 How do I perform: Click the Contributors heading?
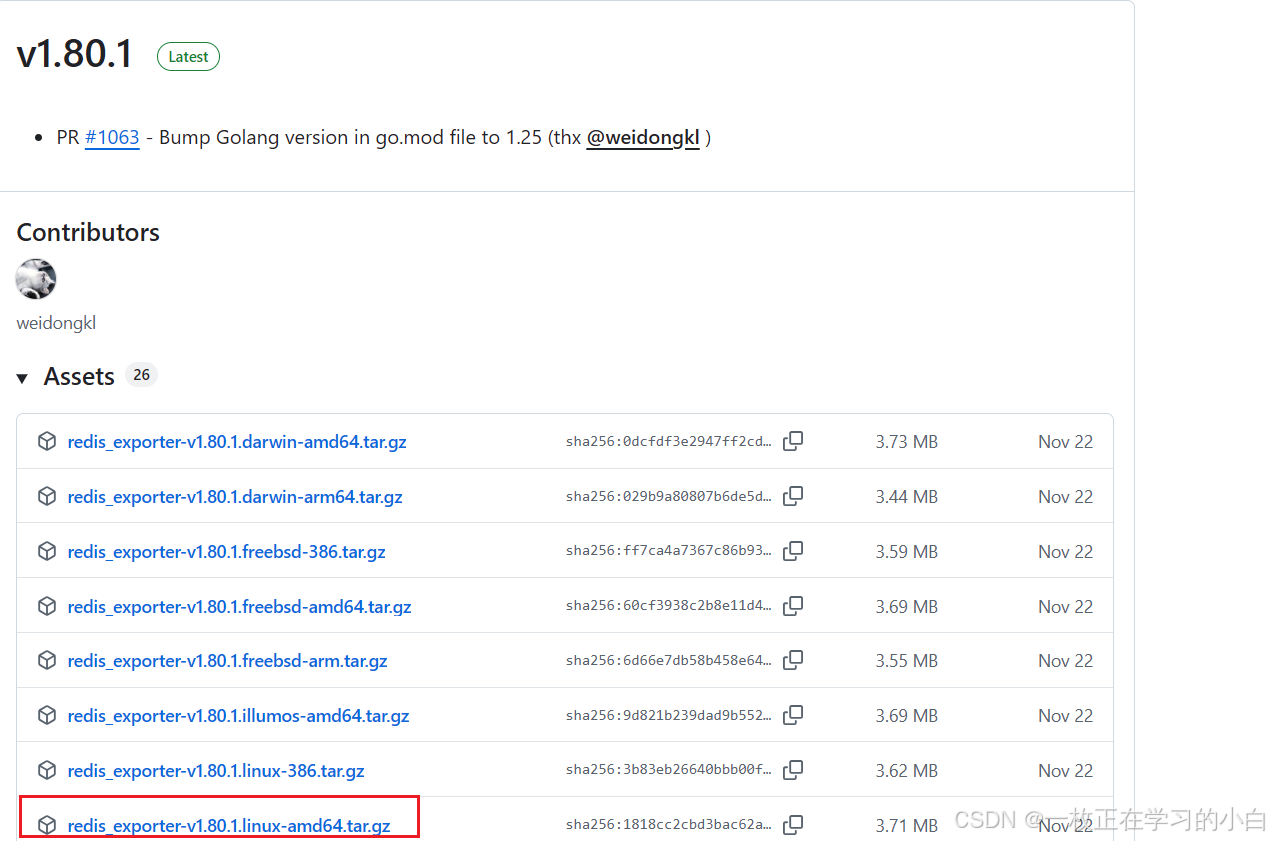(x=88, y=232)
